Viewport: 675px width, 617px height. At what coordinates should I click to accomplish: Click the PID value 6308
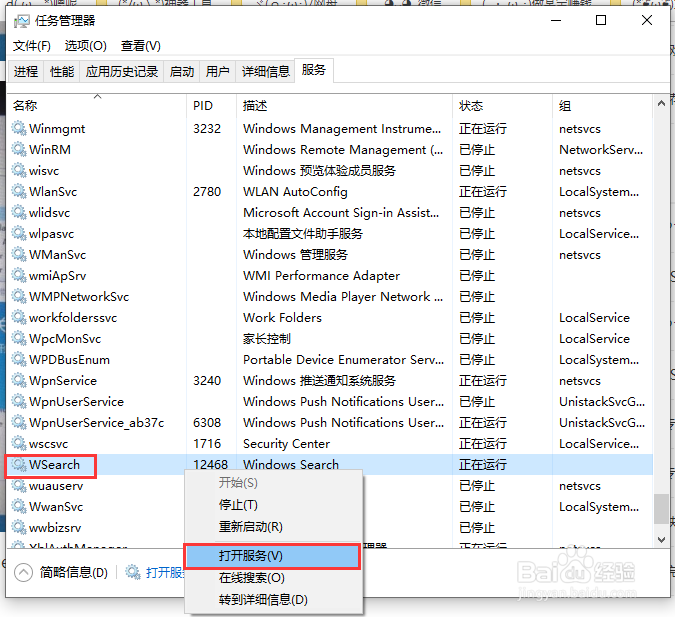207,422
